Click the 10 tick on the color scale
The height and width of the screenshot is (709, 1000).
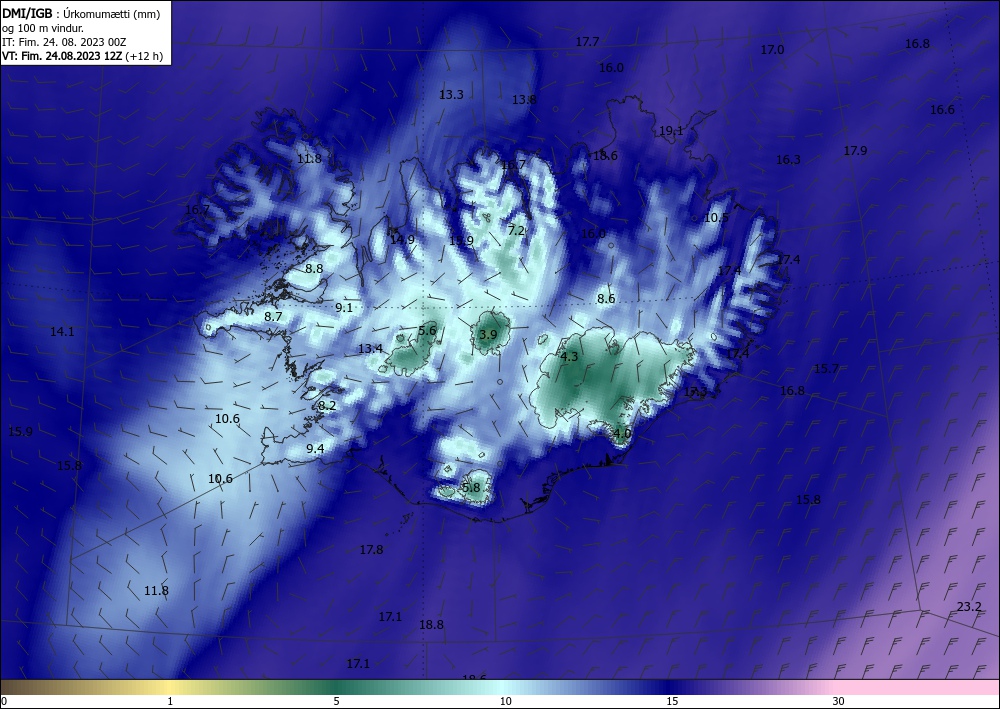pos(505,701)
